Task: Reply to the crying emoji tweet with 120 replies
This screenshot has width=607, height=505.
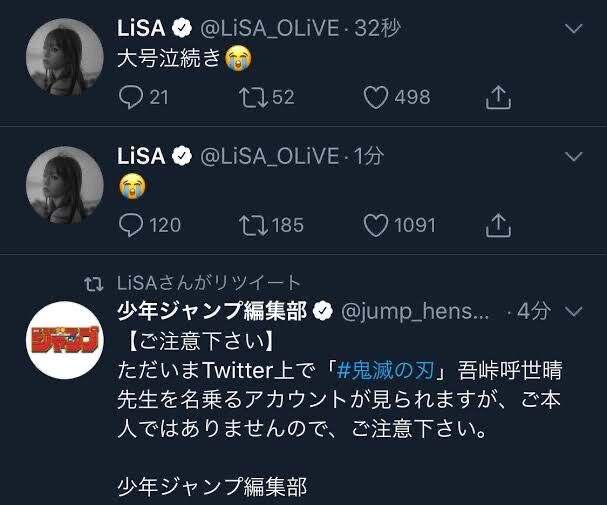Action: pos(132,225)
